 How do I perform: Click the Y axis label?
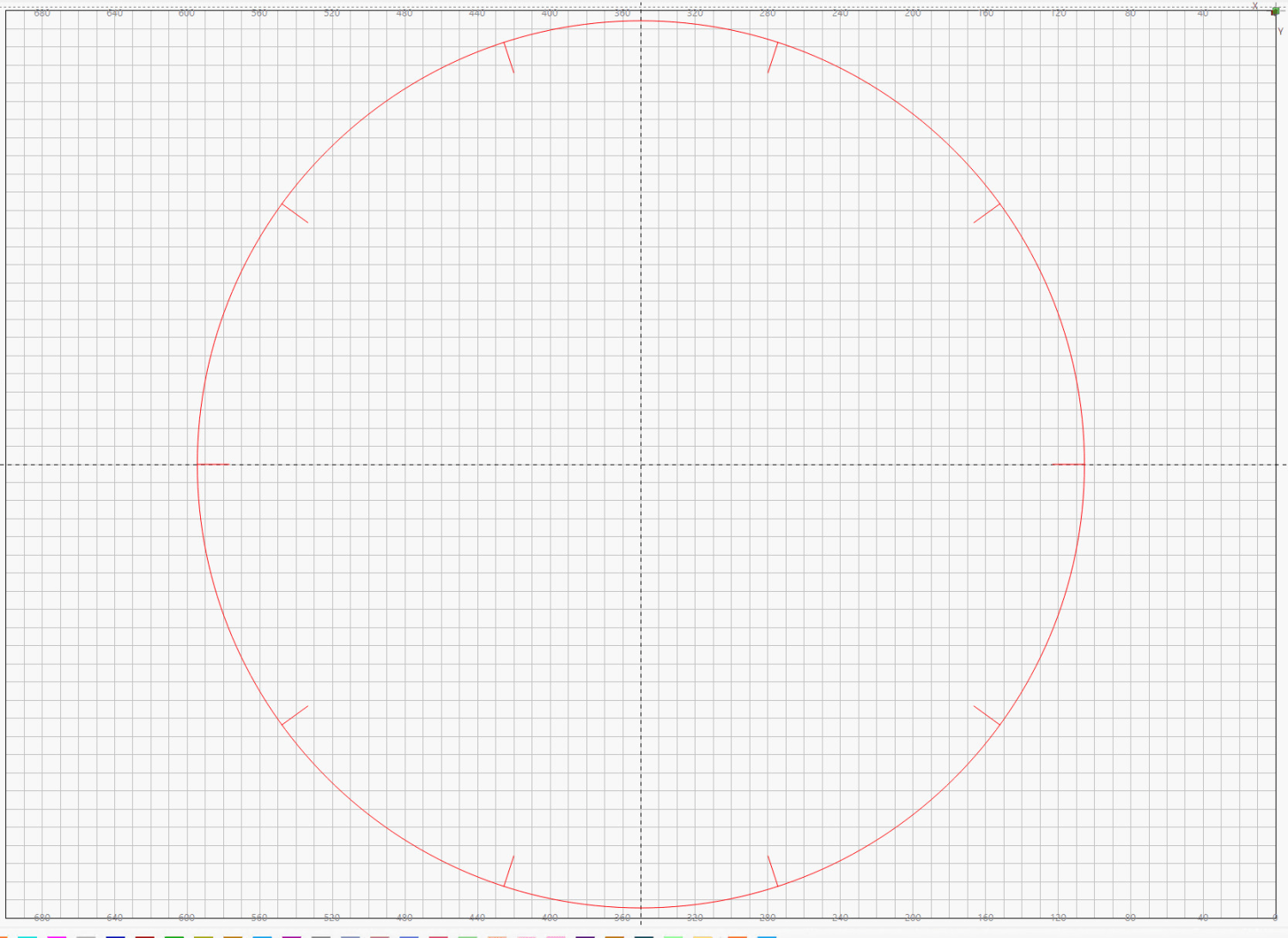[1280, 32]
